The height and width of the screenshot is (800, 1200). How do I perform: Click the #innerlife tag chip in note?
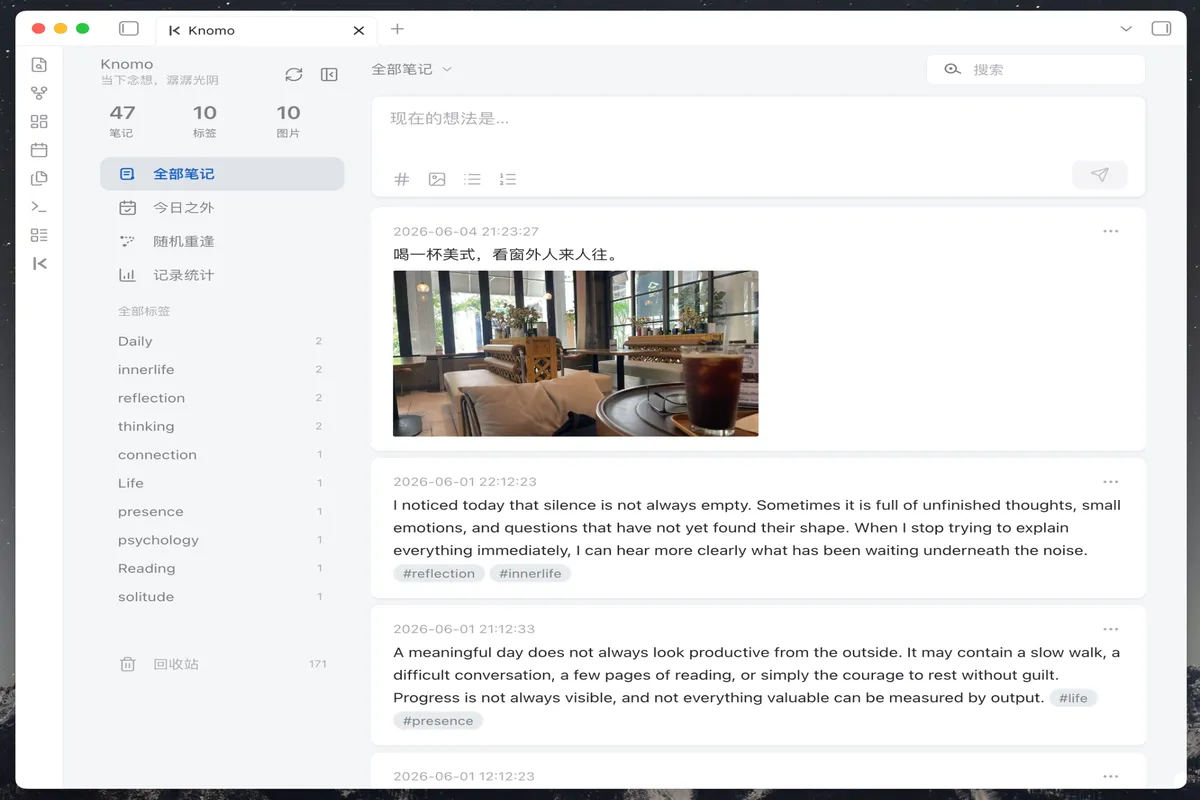coord(530,574)
